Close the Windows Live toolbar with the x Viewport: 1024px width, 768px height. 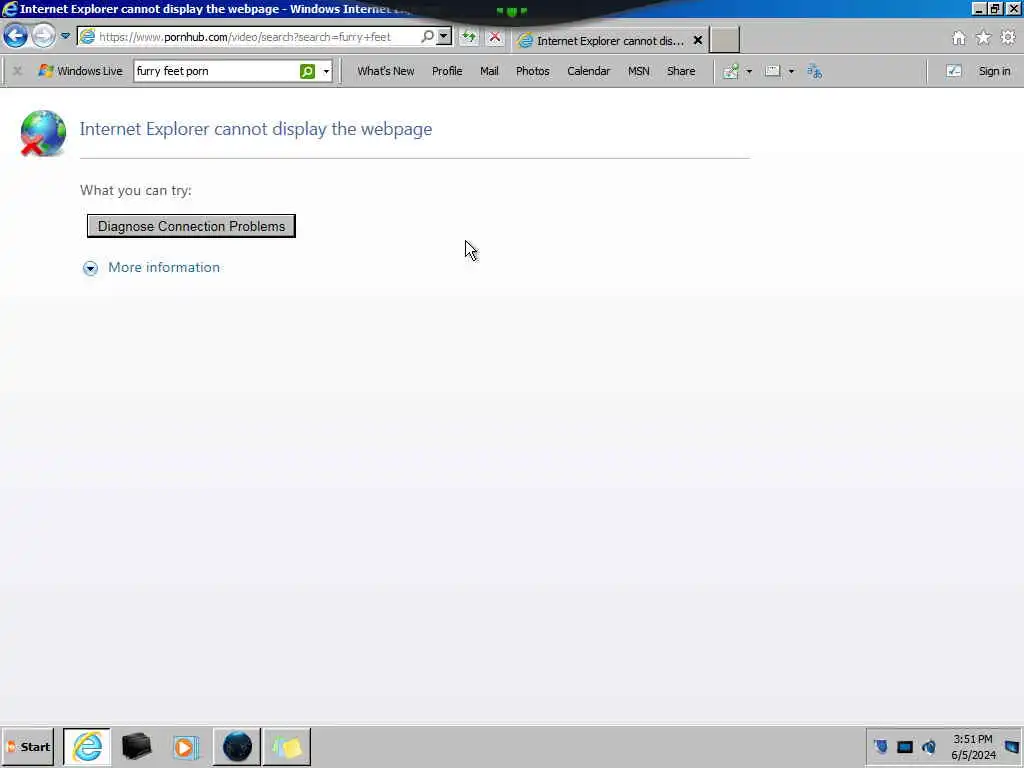[18, 71]
